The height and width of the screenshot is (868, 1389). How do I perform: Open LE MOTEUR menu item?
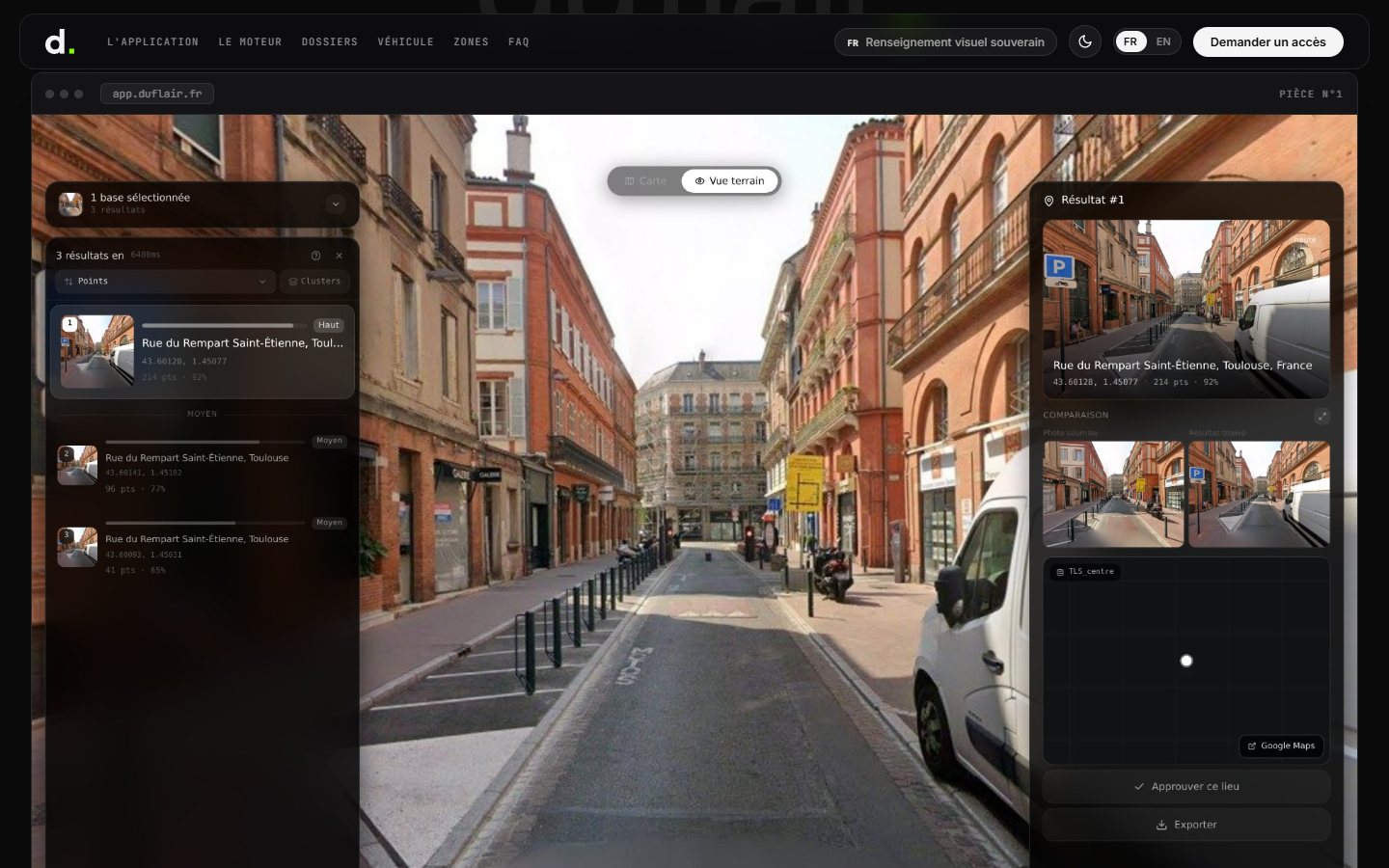pos(250,41)
